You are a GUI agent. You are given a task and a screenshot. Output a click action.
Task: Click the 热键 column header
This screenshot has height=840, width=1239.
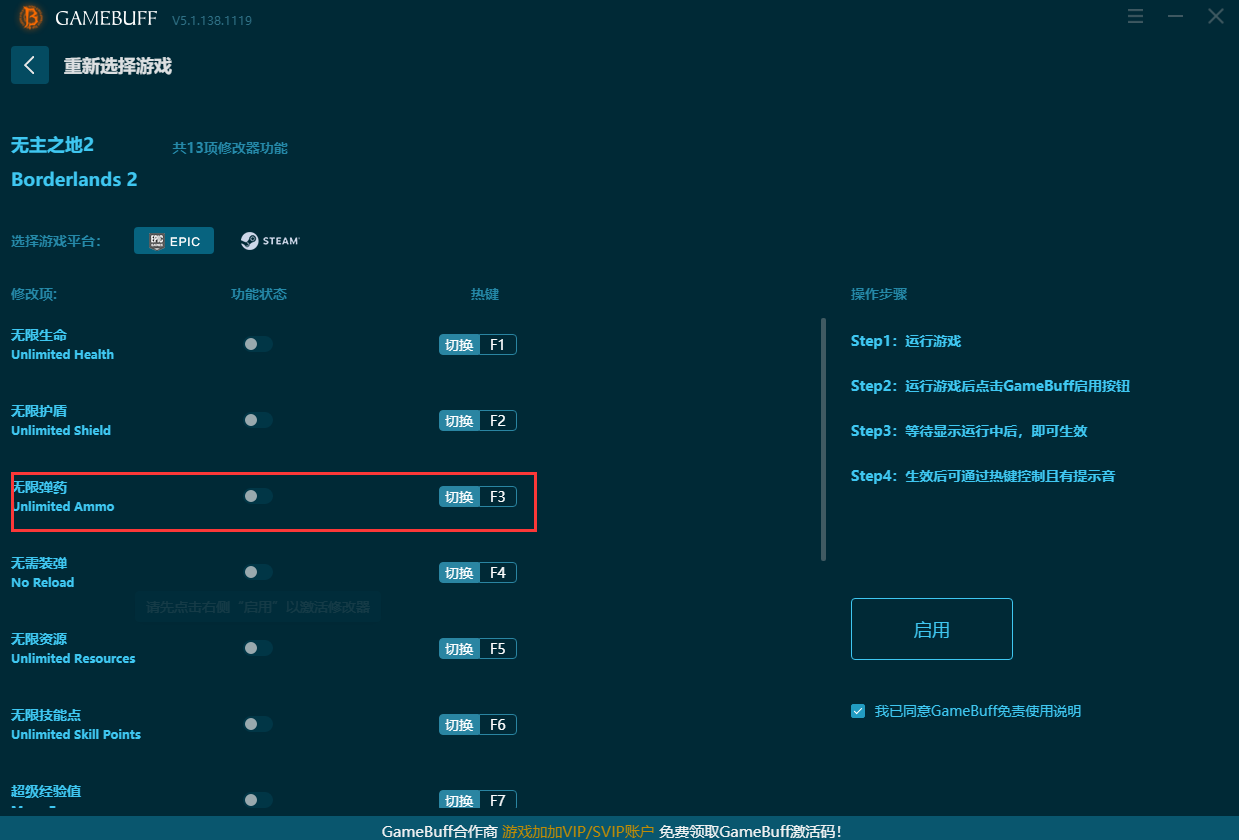tap(485, 294)
